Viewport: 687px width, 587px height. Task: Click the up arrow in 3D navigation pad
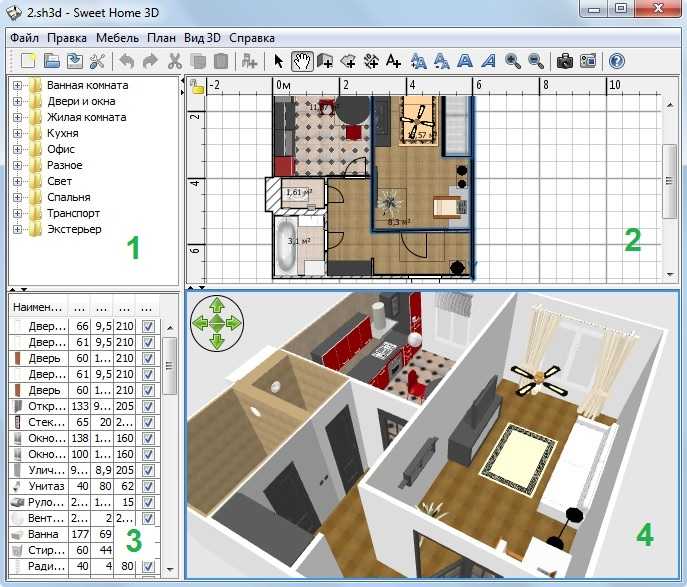[x=217, y=304]
